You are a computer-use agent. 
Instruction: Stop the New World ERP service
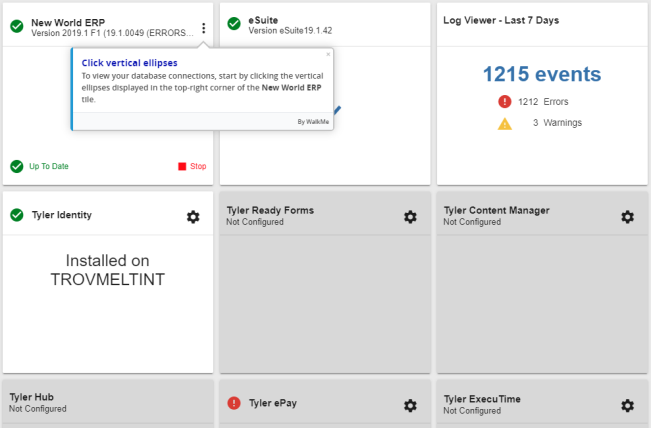tap(192, 166)
